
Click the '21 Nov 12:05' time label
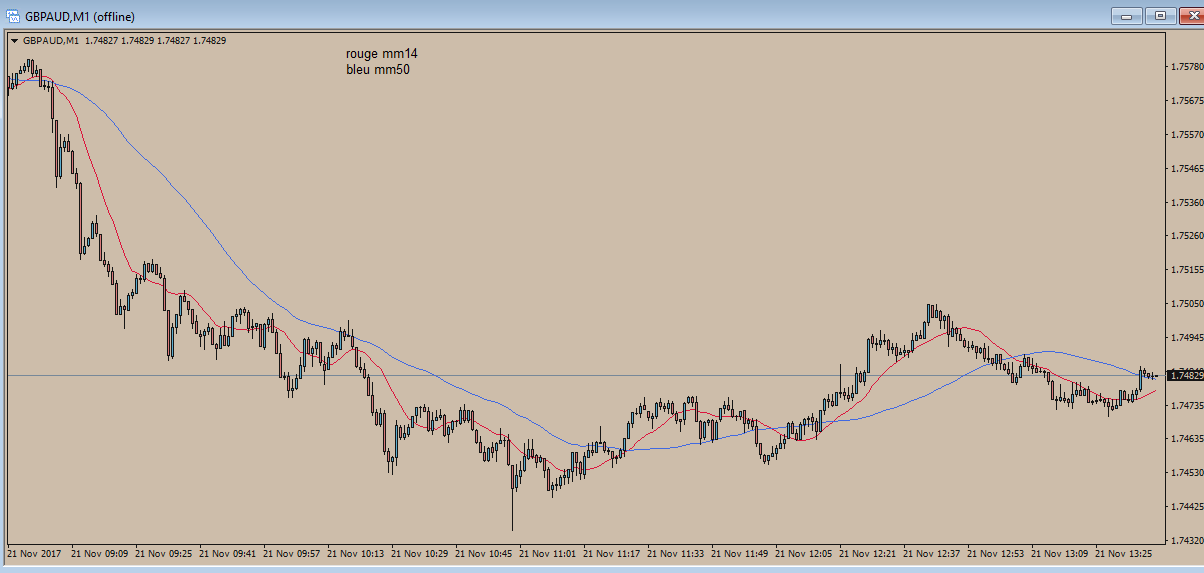click(805, 553)
